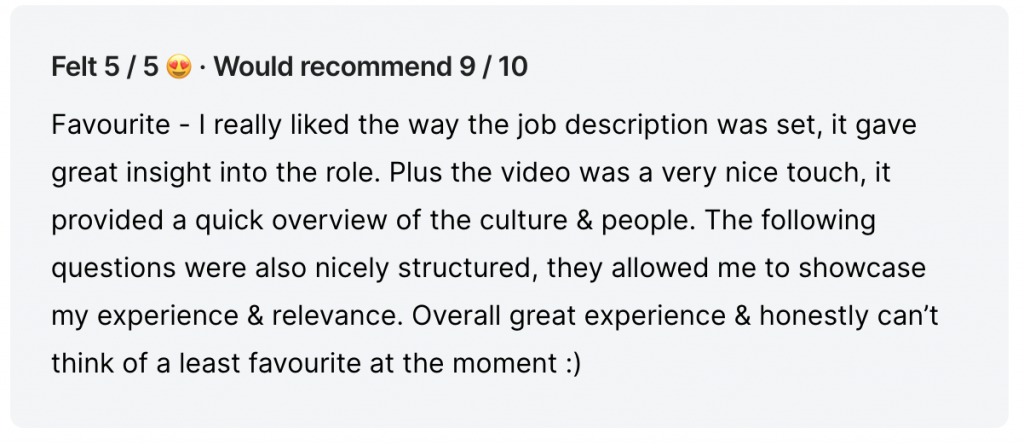Screen dimensions: 1024x445
Task: Click the word "Favourite" starting the review
Action: point(111,125)
